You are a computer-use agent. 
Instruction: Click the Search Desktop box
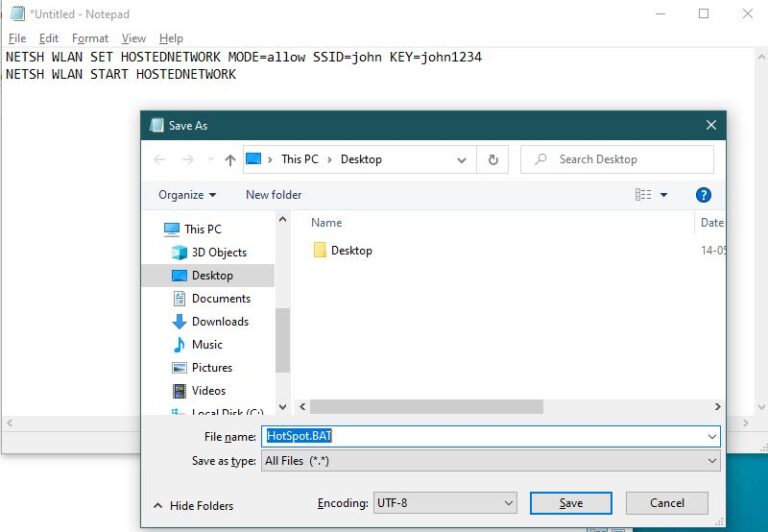click(x=617, y=159)
